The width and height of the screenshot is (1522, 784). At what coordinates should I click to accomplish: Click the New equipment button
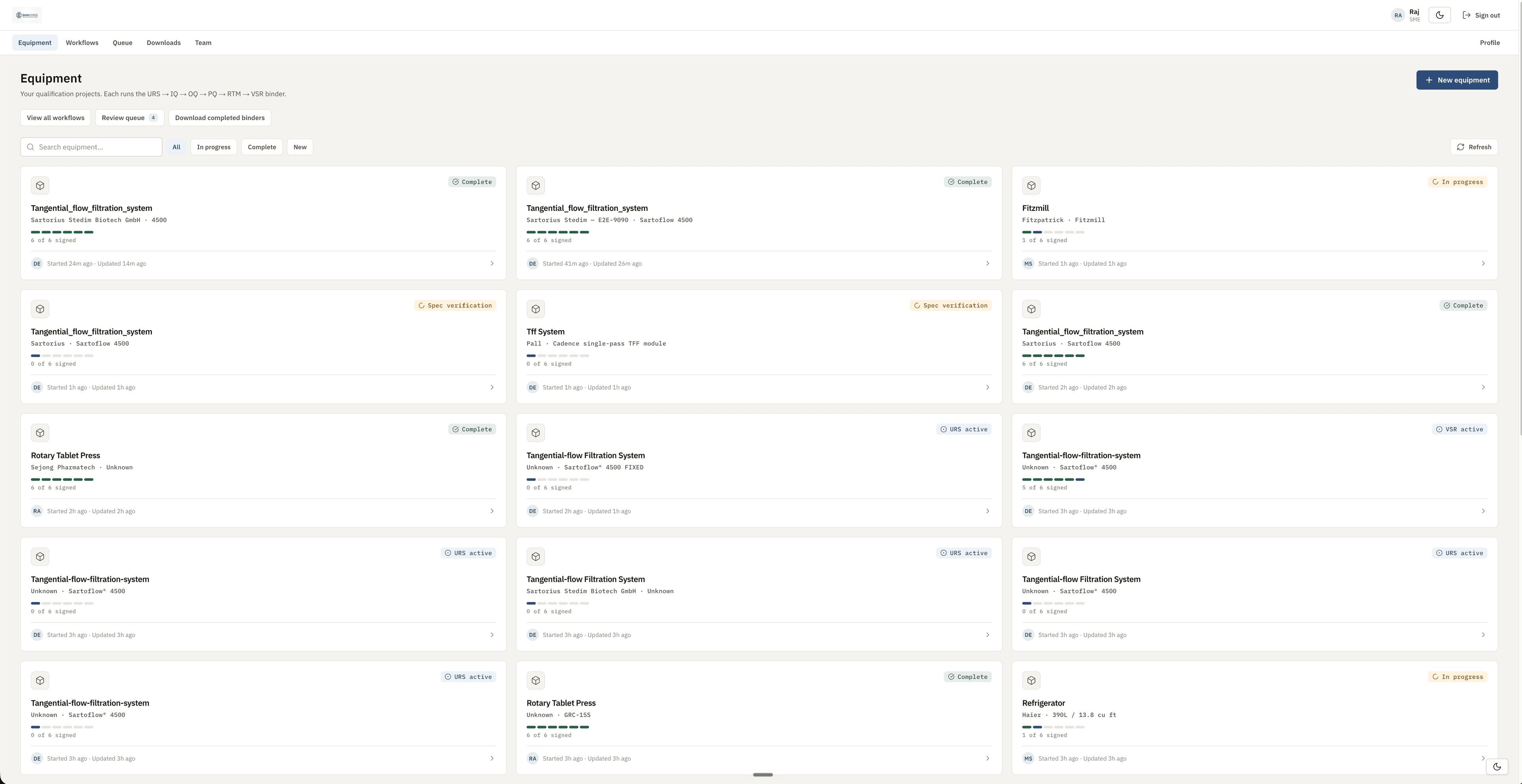(1457, 80)
